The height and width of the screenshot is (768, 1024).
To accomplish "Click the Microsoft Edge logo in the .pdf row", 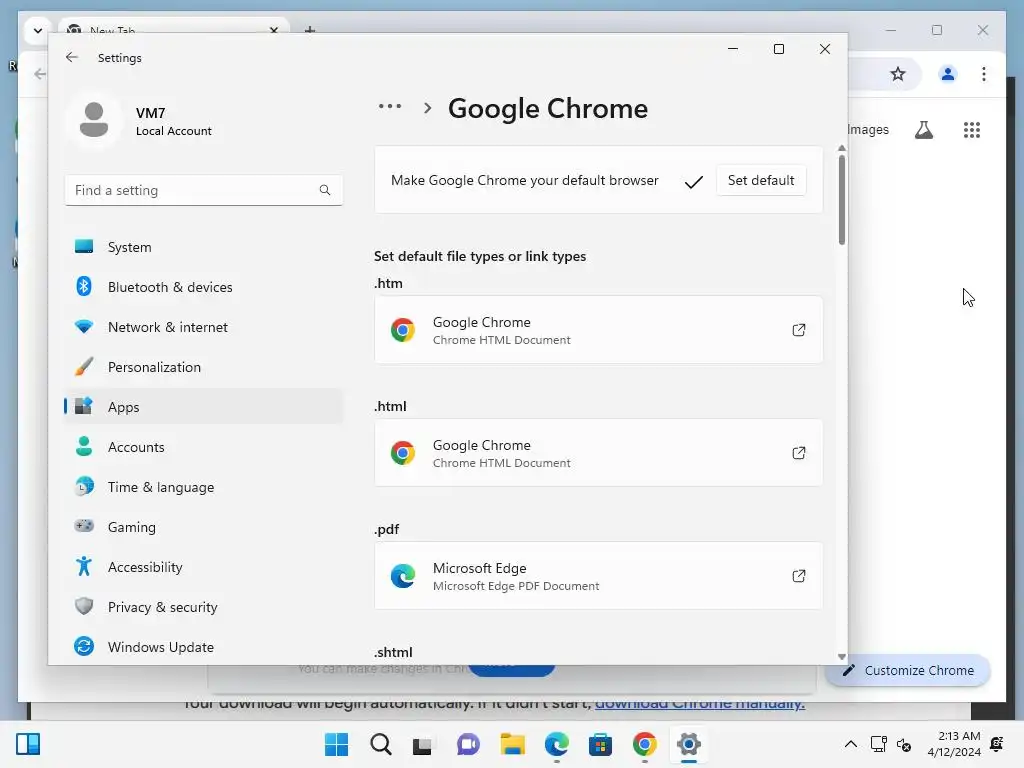I will click(403, 575).
